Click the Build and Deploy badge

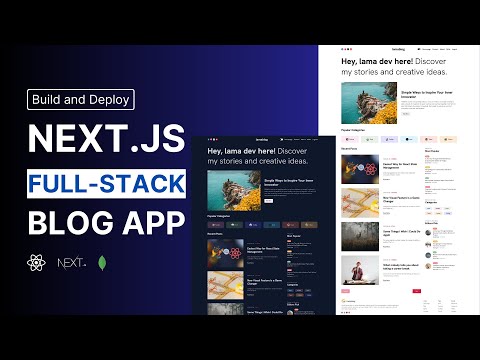(81, 99)
